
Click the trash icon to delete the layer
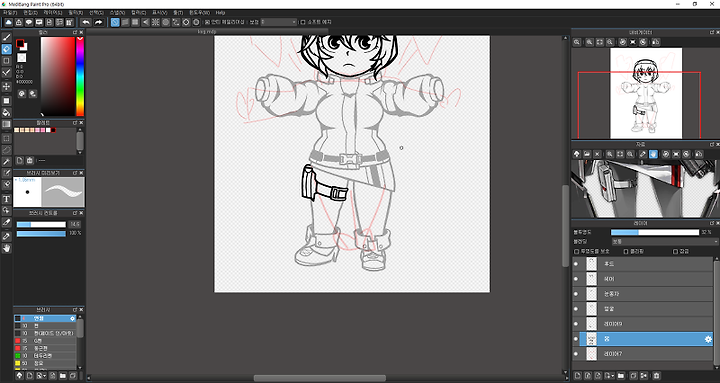(657, 376)
